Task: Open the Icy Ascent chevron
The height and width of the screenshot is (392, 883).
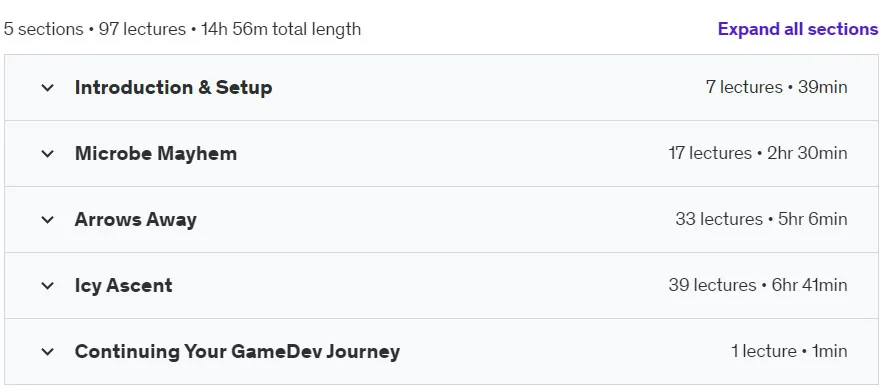Action: click(48, 286)
